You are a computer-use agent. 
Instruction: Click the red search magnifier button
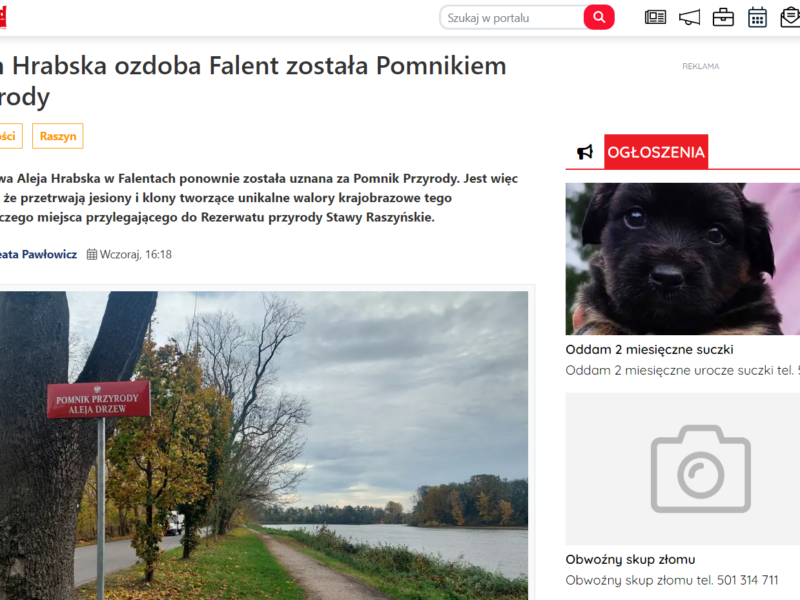[598, 17]
